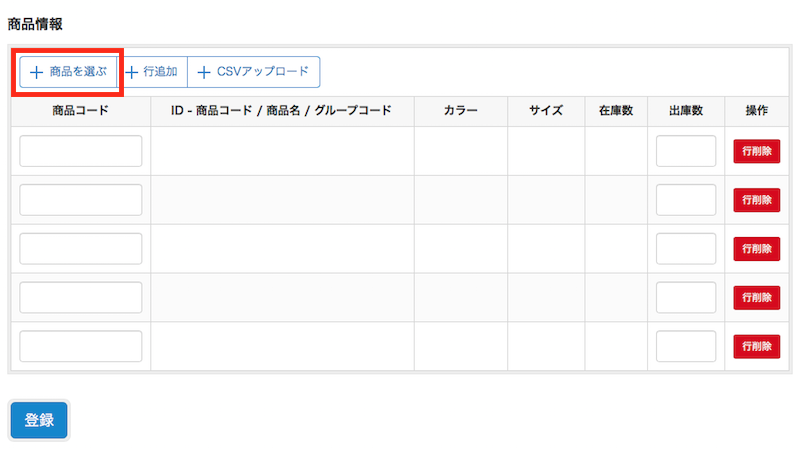Add a row with 行追加
Screen dimensions: 800x450
pyautogui.click(x=152, y=72)
